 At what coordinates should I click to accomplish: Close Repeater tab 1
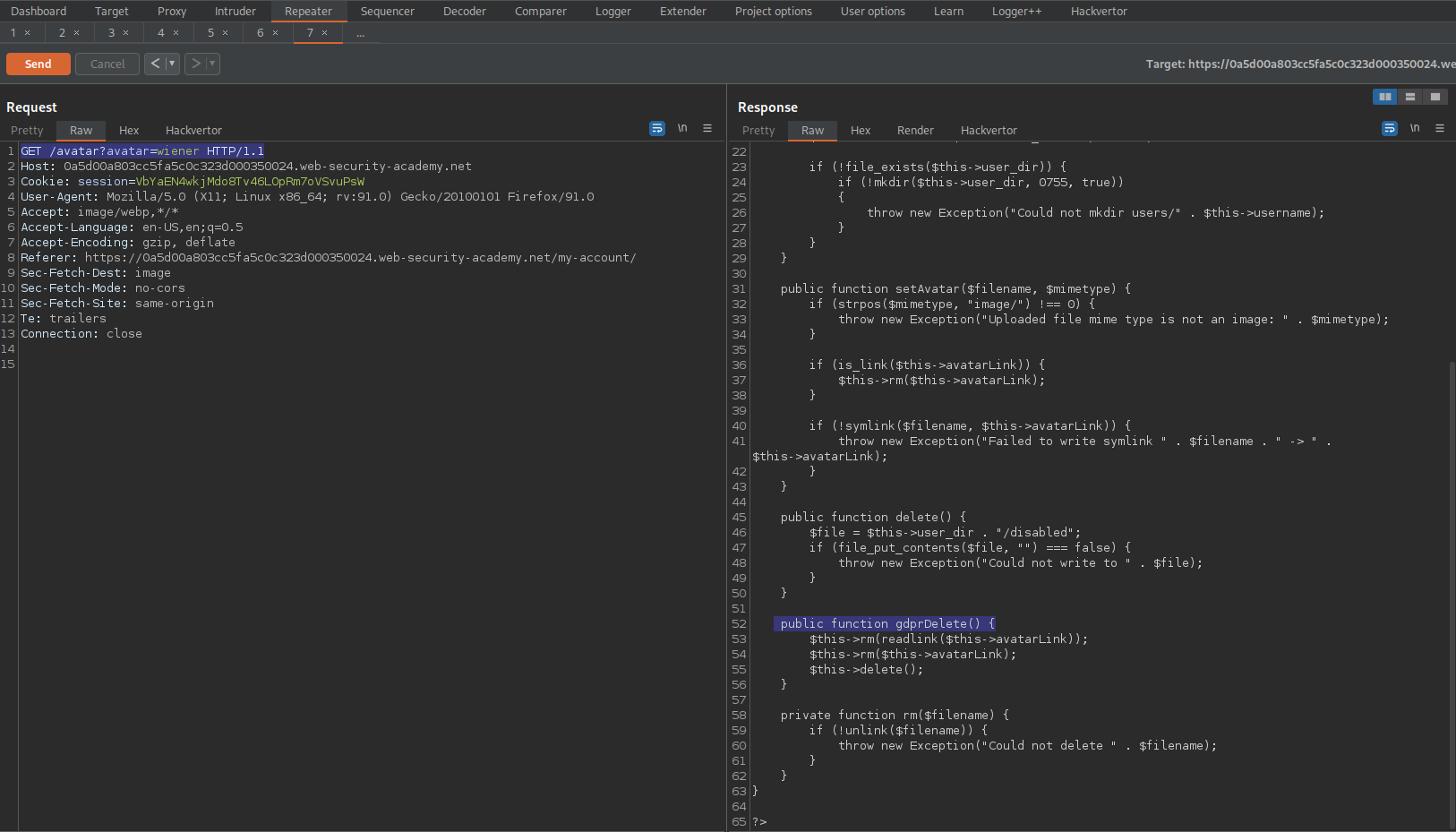28,33
